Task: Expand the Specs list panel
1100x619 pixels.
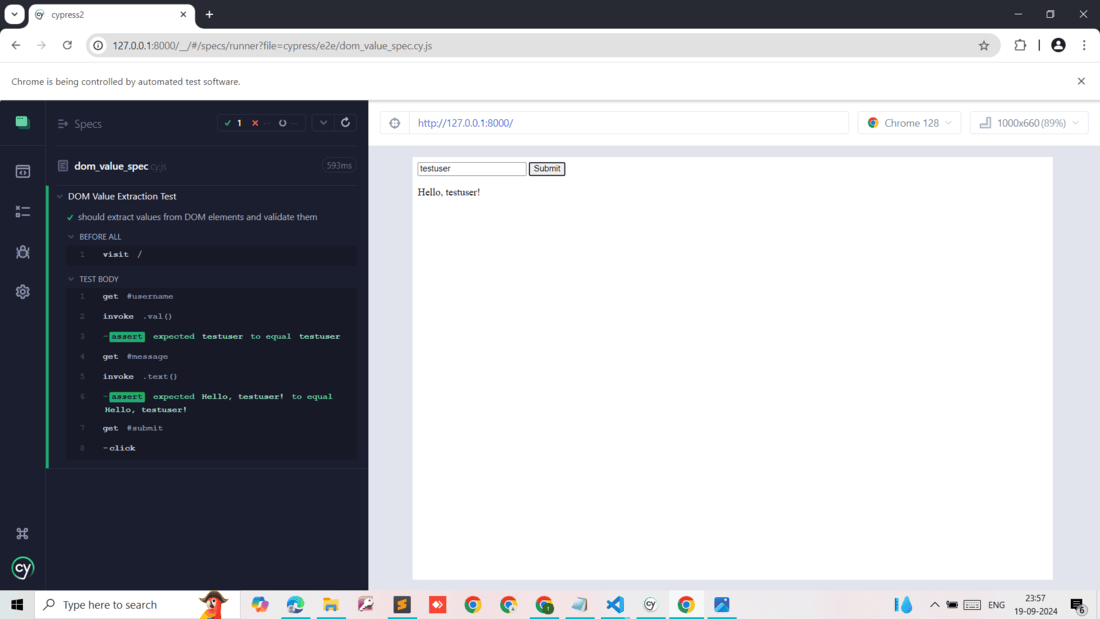Action: click(79, 124)
